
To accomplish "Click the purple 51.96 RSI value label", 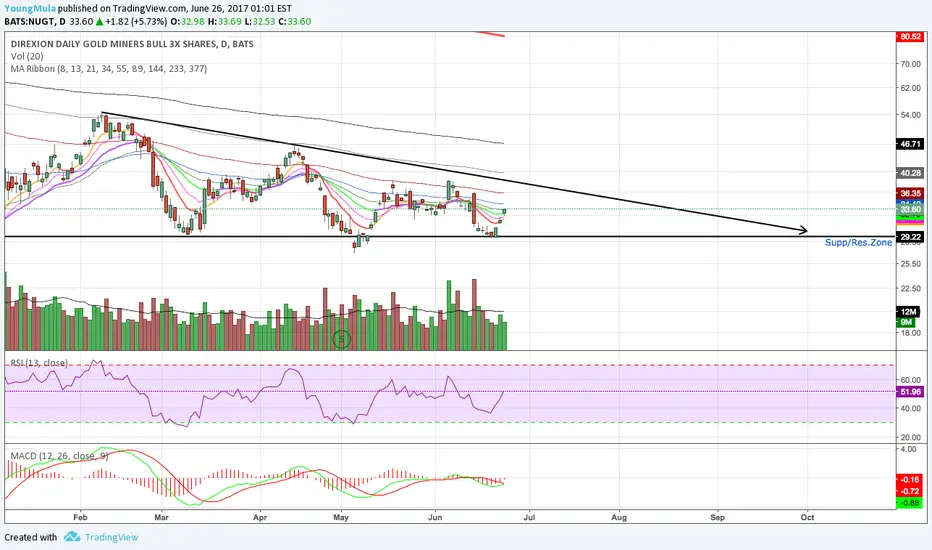I will click(910, 392).
